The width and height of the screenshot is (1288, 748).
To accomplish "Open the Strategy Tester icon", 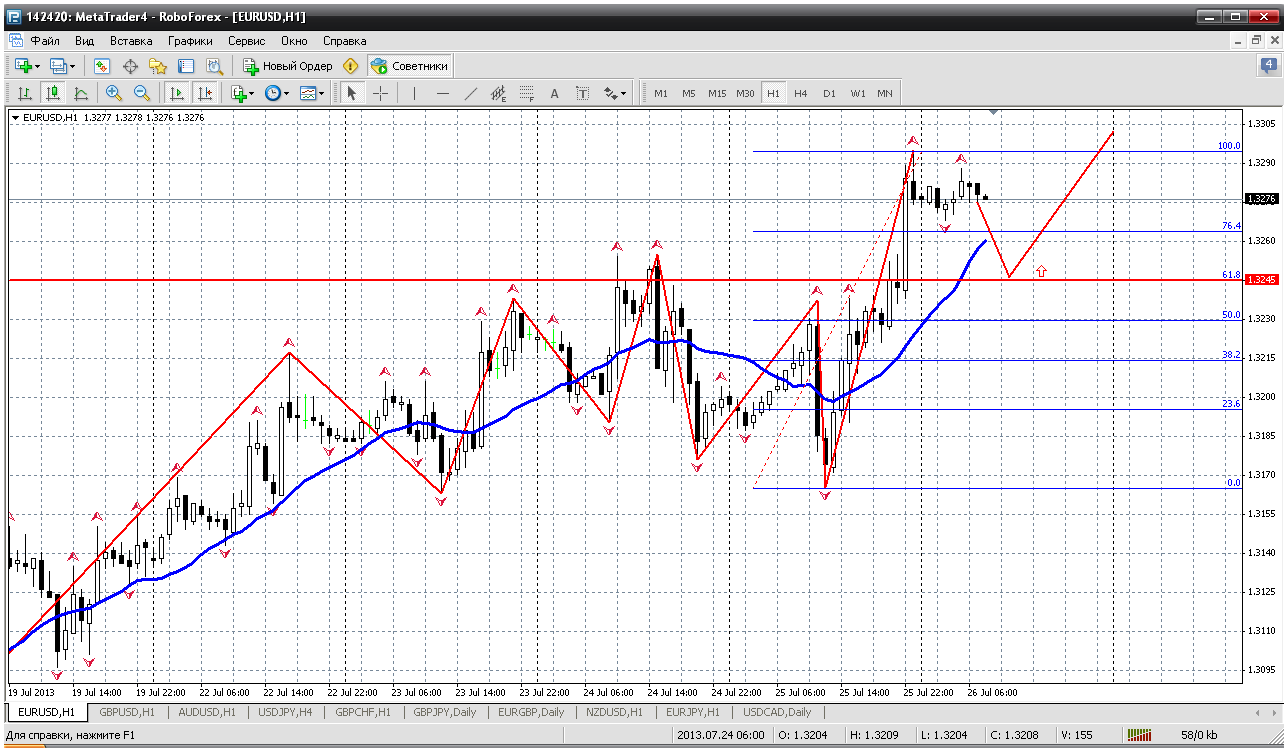I will pos(214,66).
